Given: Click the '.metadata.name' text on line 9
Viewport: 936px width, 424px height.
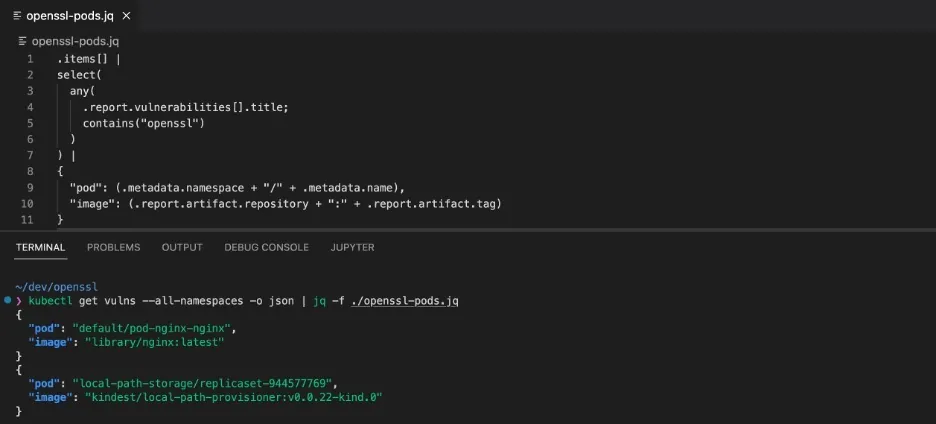Looking at the screenshot, I should pos(348,188).
